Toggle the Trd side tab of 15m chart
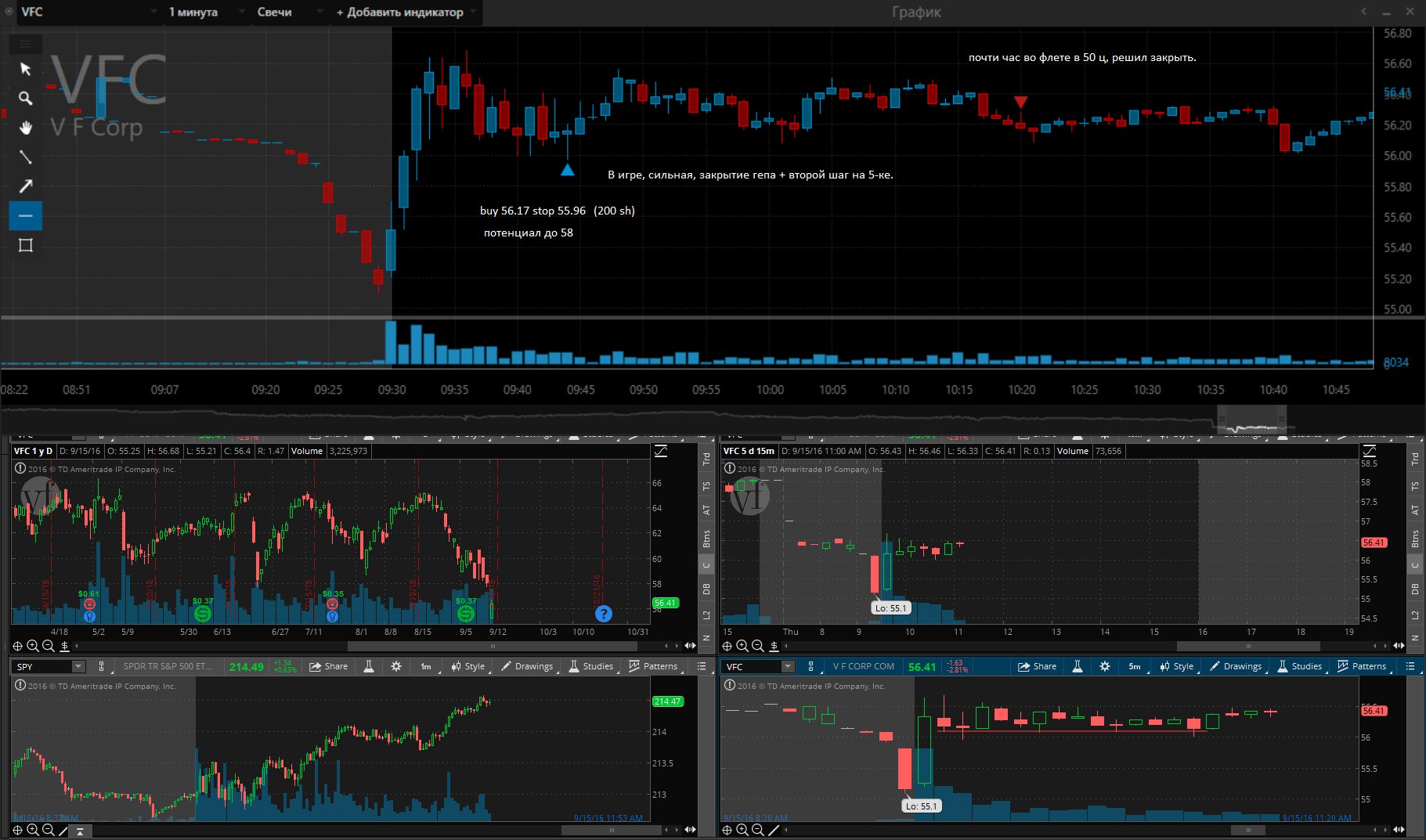This screenshot has width=1426, height=840. (1415, 460)
